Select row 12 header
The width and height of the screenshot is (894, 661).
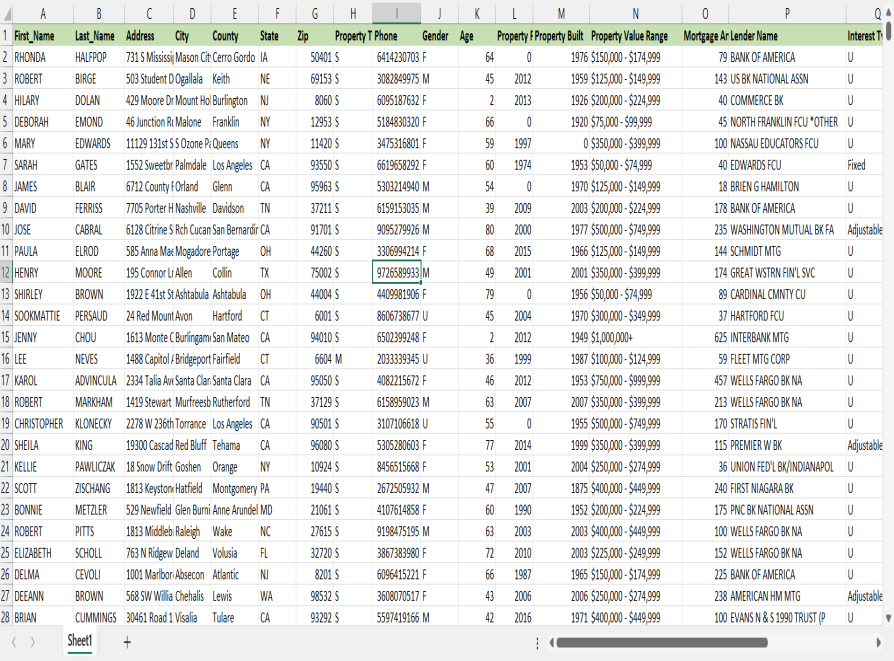[x=6, y=273]
